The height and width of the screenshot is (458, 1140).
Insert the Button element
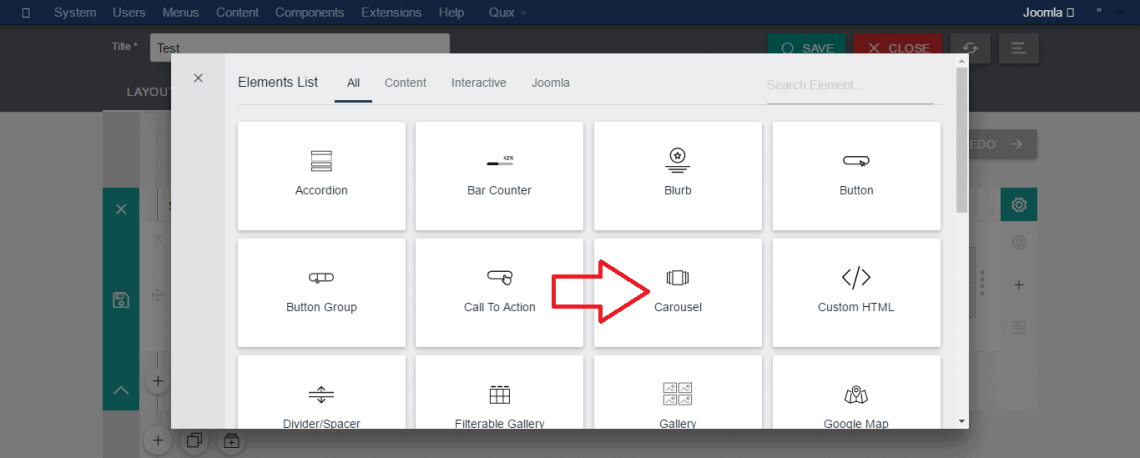tap(856, 176)
